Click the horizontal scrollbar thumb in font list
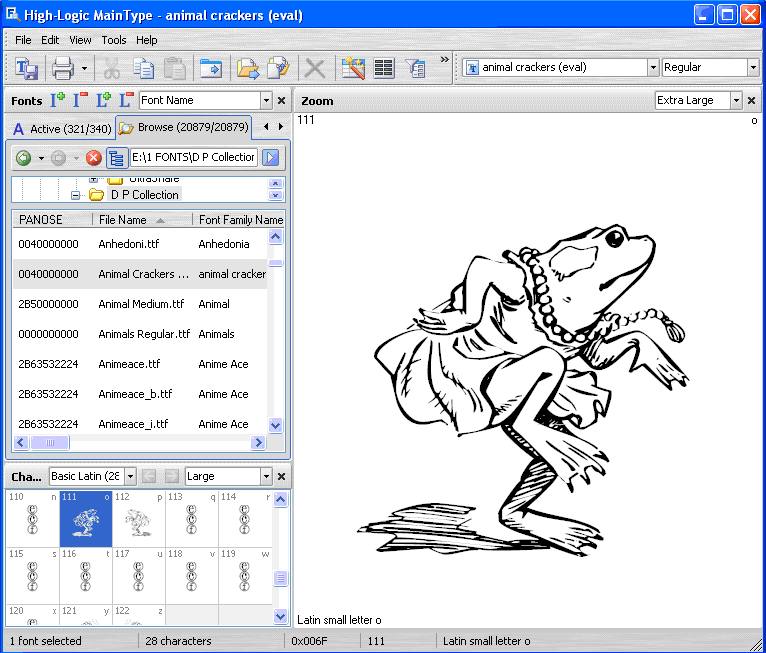The height and width of the screenshot is (653, 766). pos(50,442)
